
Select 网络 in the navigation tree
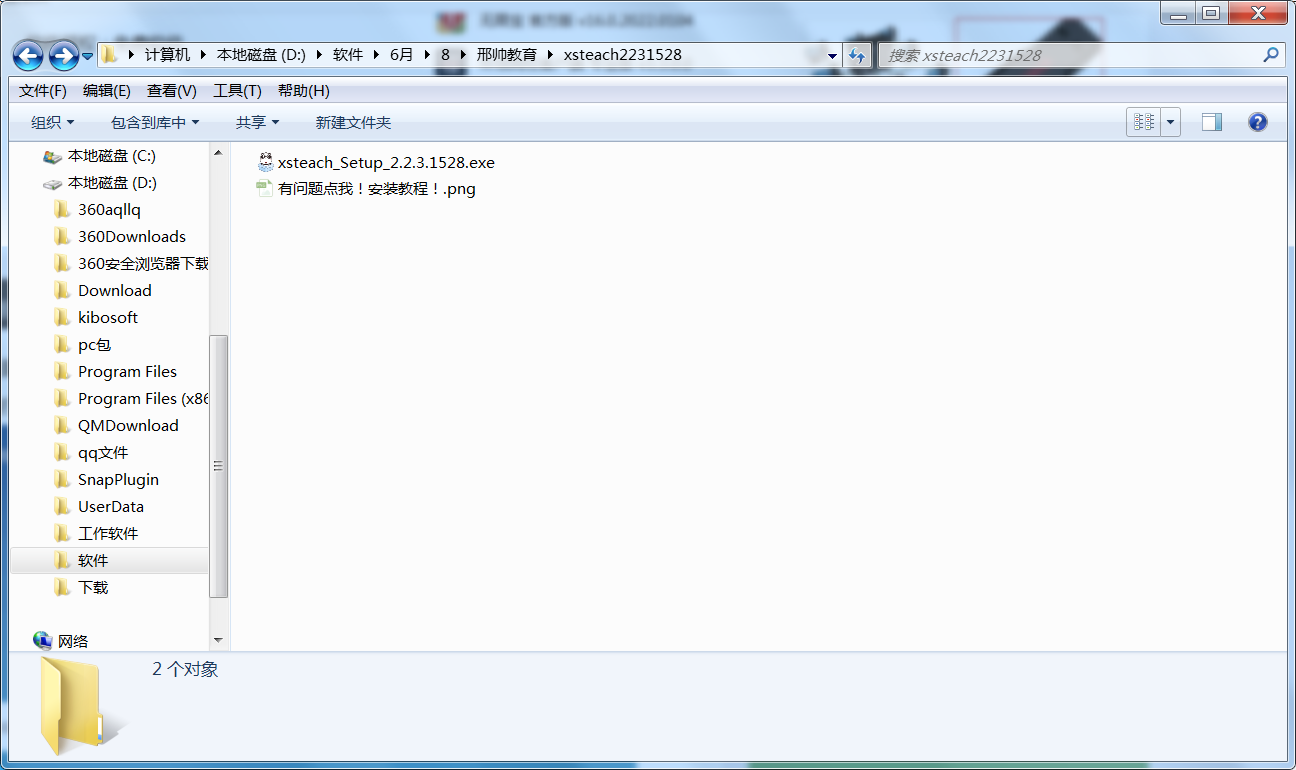coord(73,642)
